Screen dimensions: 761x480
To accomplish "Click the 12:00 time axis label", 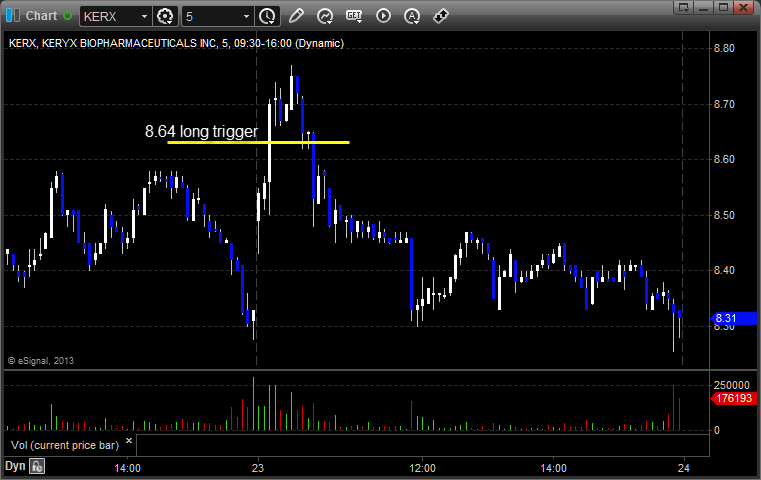I will click(422, 468).
